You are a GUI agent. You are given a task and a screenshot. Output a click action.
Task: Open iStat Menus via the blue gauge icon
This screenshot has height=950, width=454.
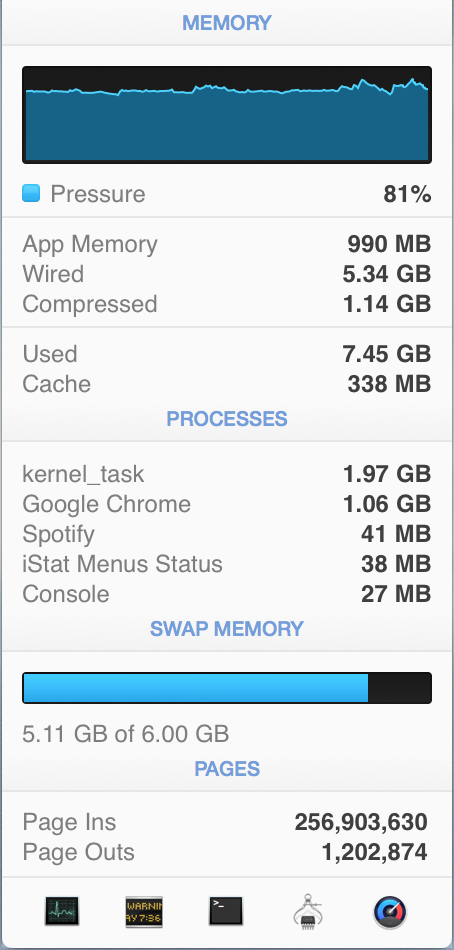click(x=390, y=911)
